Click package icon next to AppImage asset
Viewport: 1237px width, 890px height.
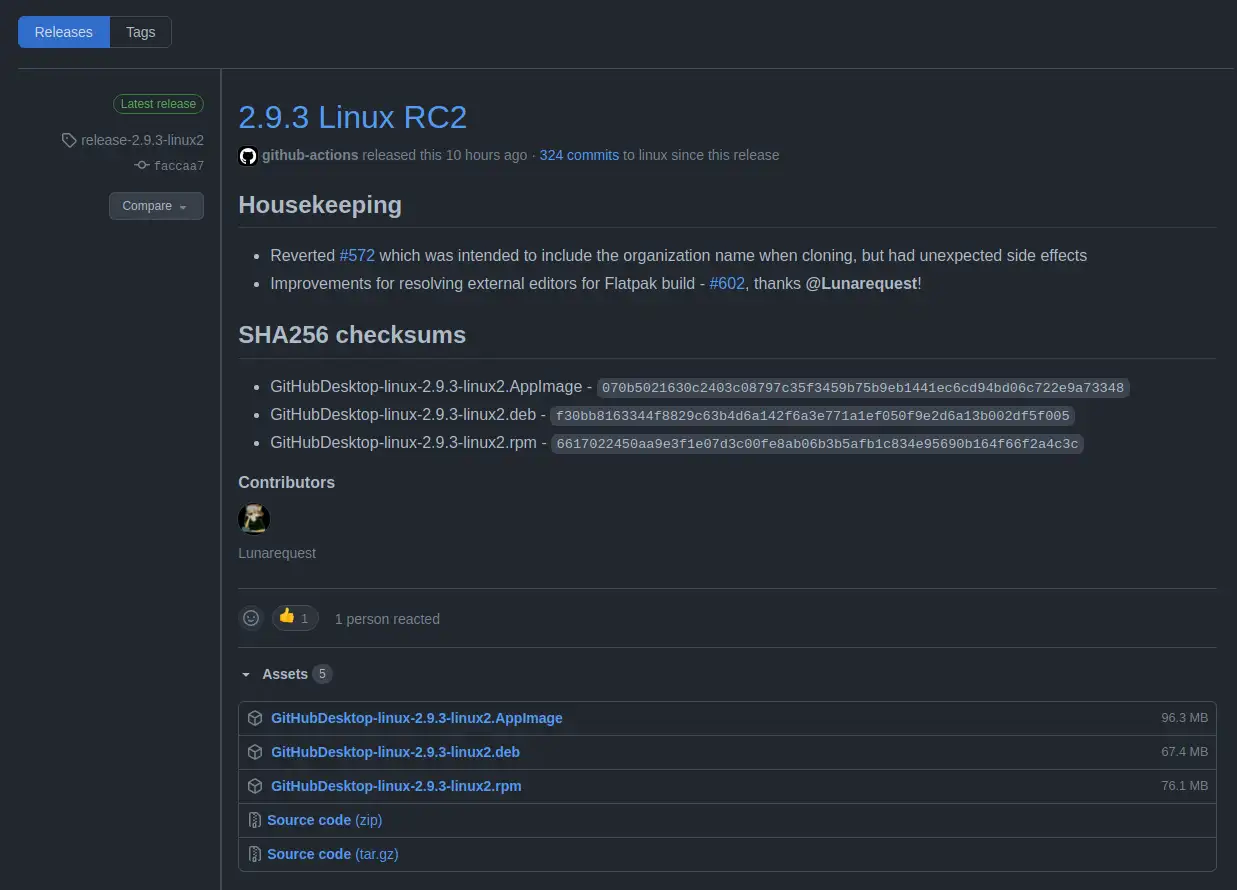255,718
